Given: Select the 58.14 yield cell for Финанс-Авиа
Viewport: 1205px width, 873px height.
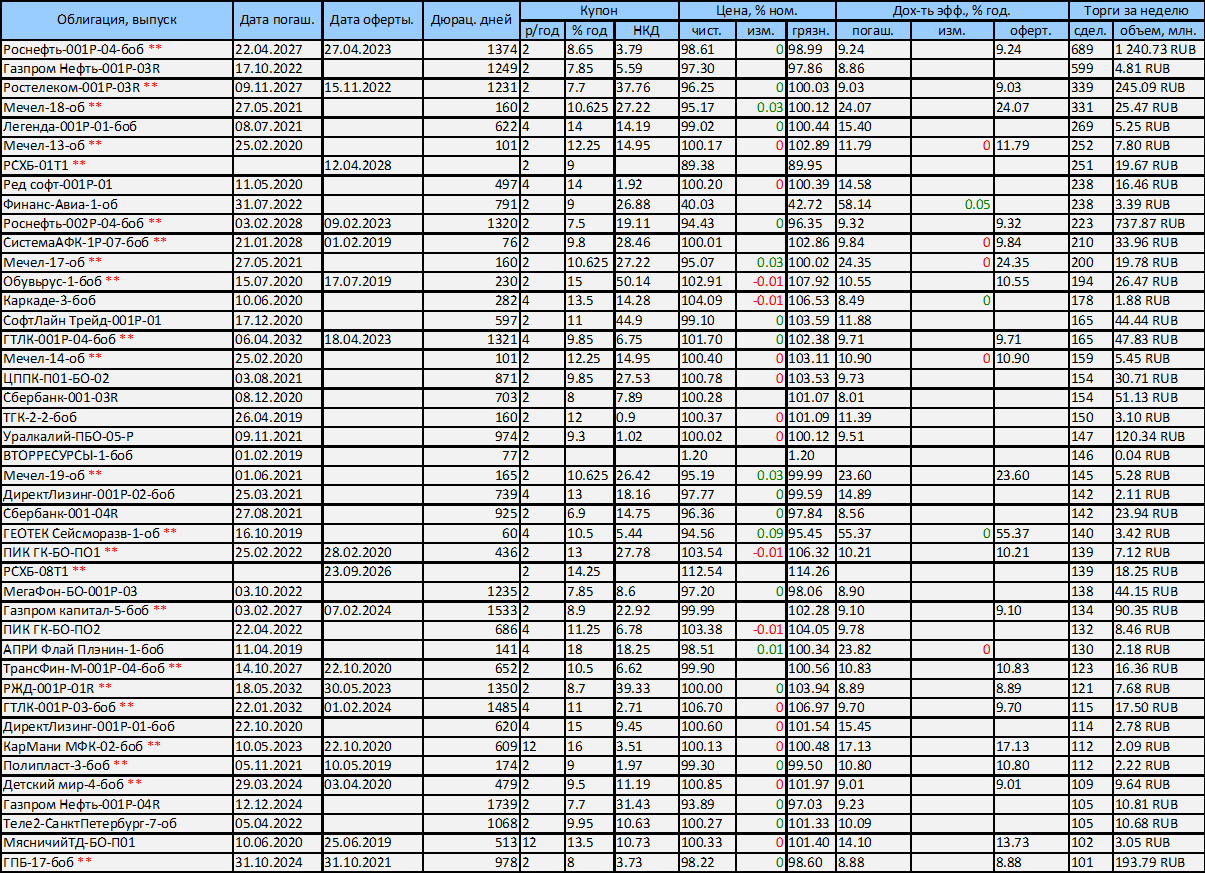Looking at the screenshot, I should 874,204.
